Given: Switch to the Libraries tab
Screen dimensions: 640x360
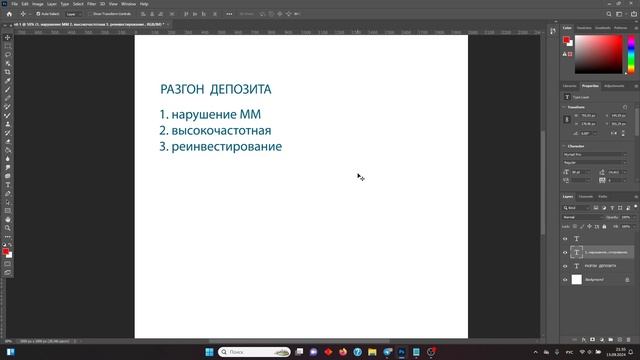Looking at the screenshot, I should pos(570,86).
